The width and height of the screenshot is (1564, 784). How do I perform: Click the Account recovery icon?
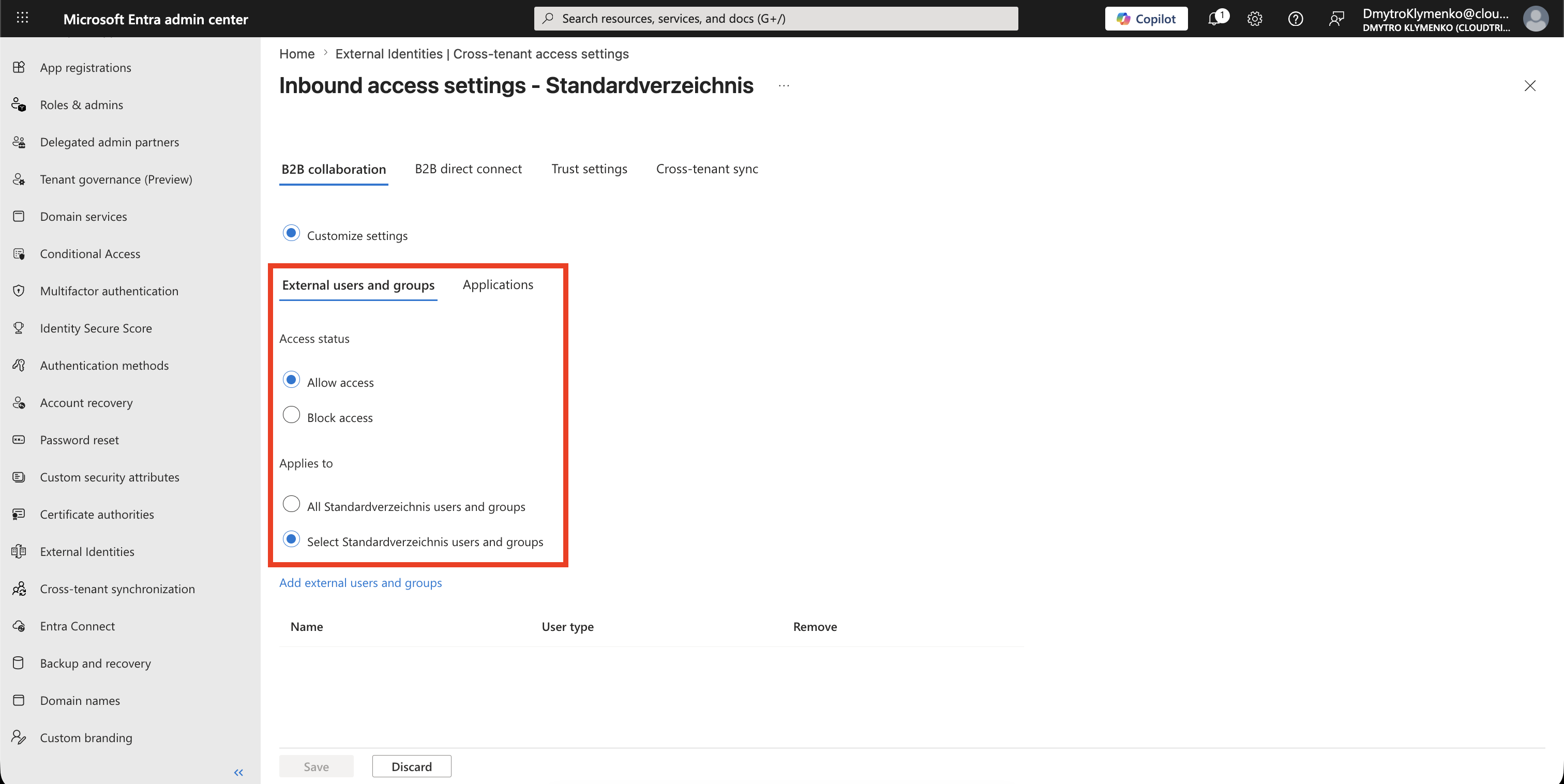coord(19,403)
